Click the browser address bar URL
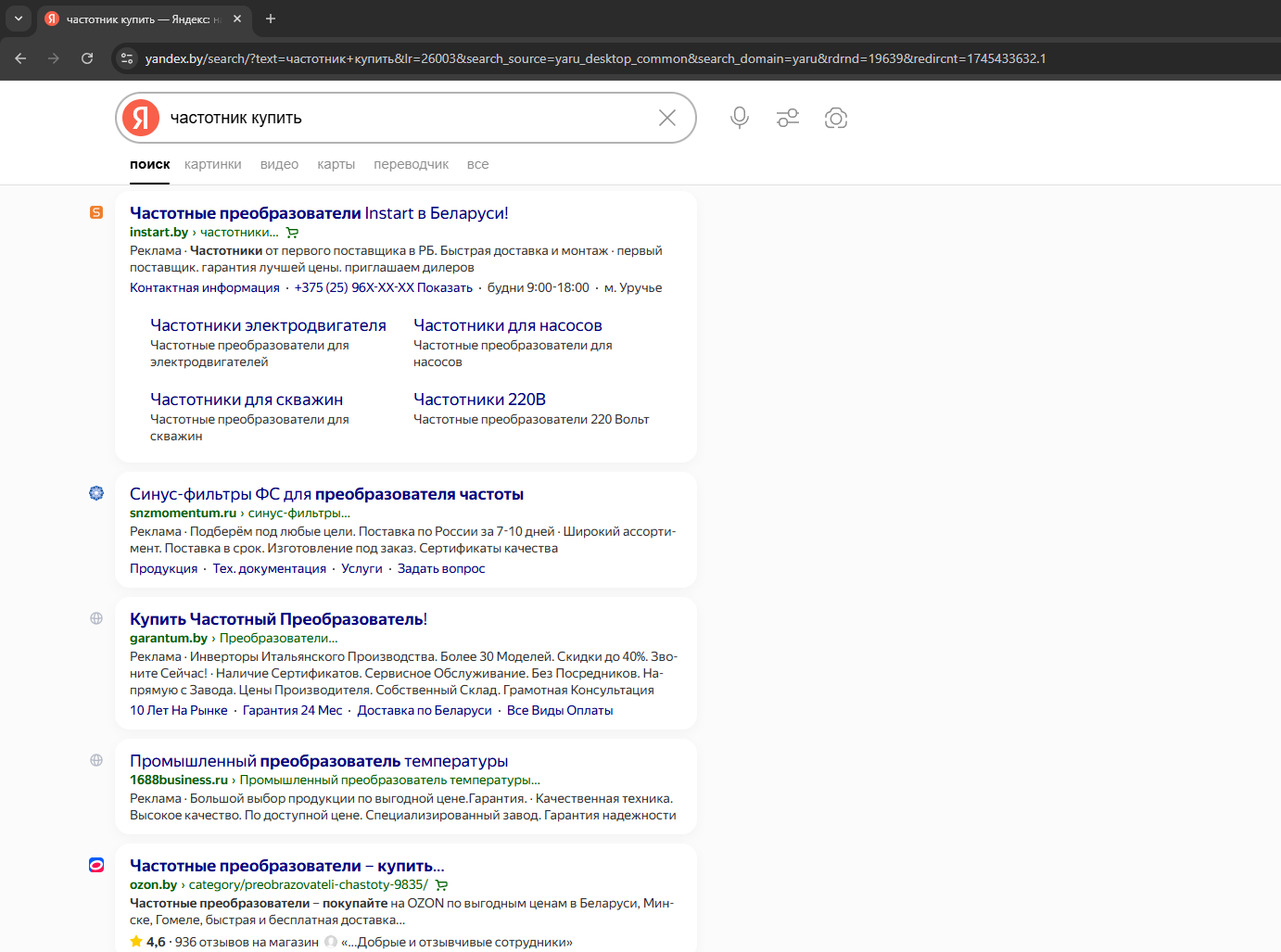 click(x=595, y=58)
